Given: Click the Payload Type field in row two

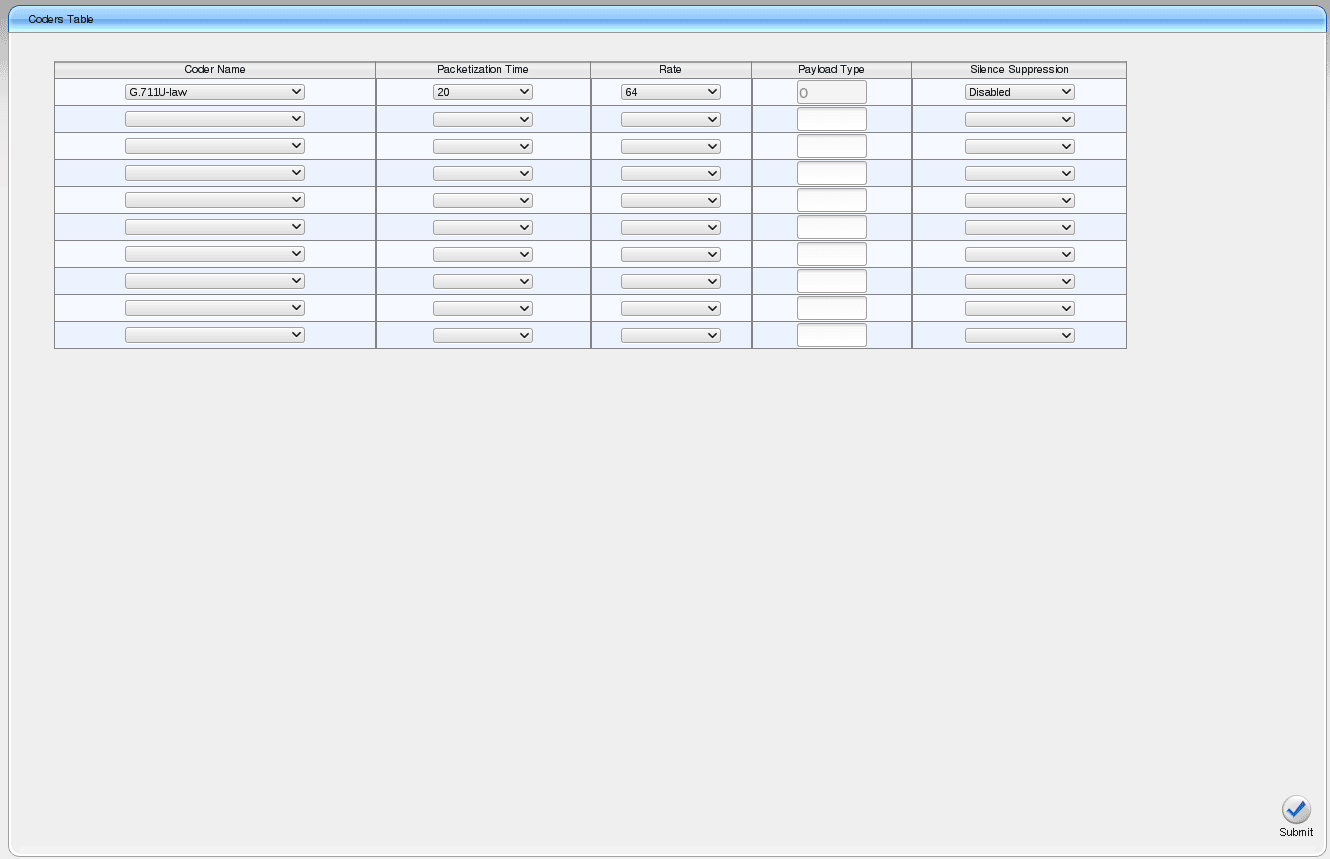Looking at the screenshot, I should [832, 119].
